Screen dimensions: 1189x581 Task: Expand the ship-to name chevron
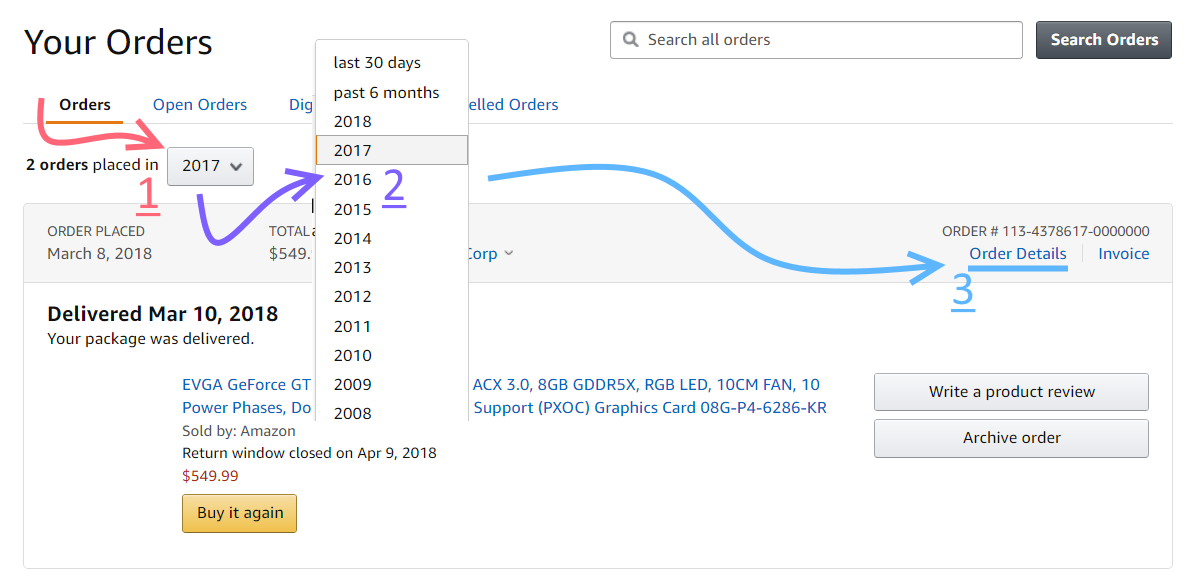[509, 254]
